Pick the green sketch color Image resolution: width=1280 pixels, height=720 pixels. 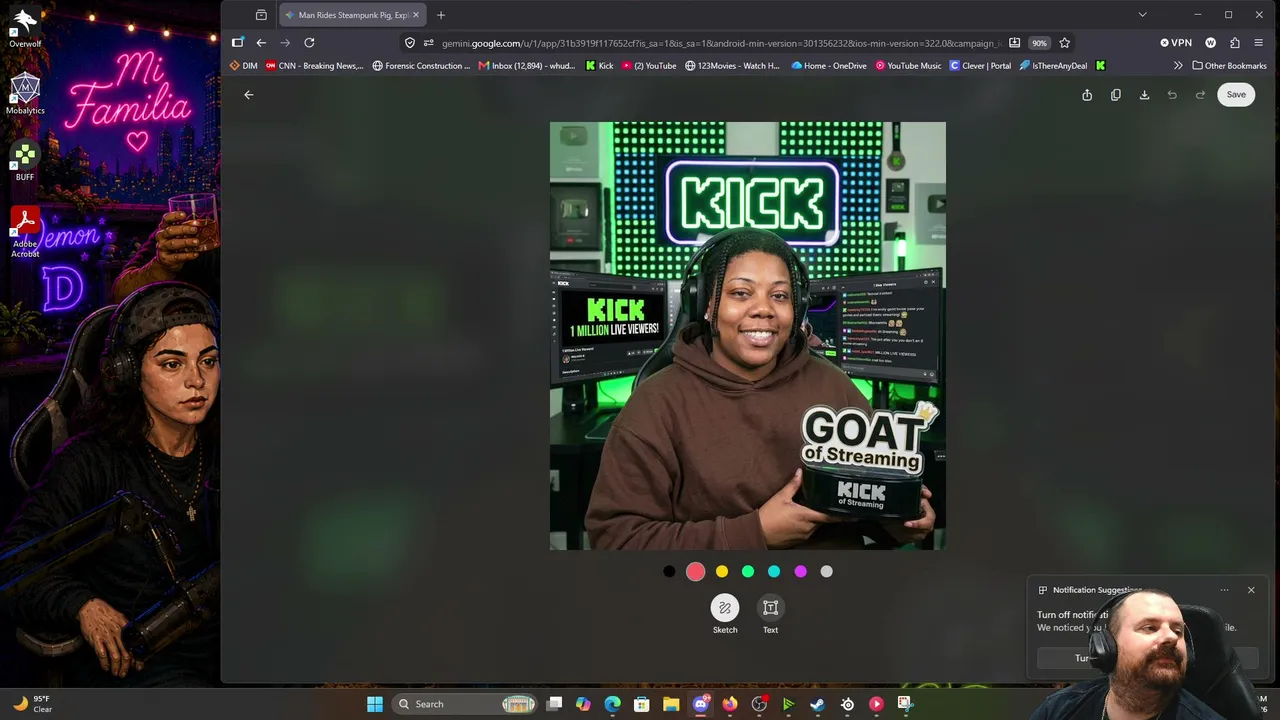click(748, 571)
